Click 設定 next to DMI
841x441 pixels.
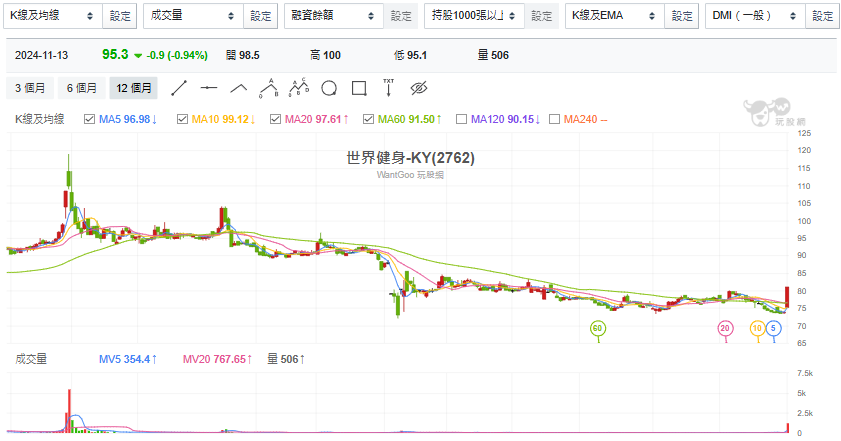point(822,16)
